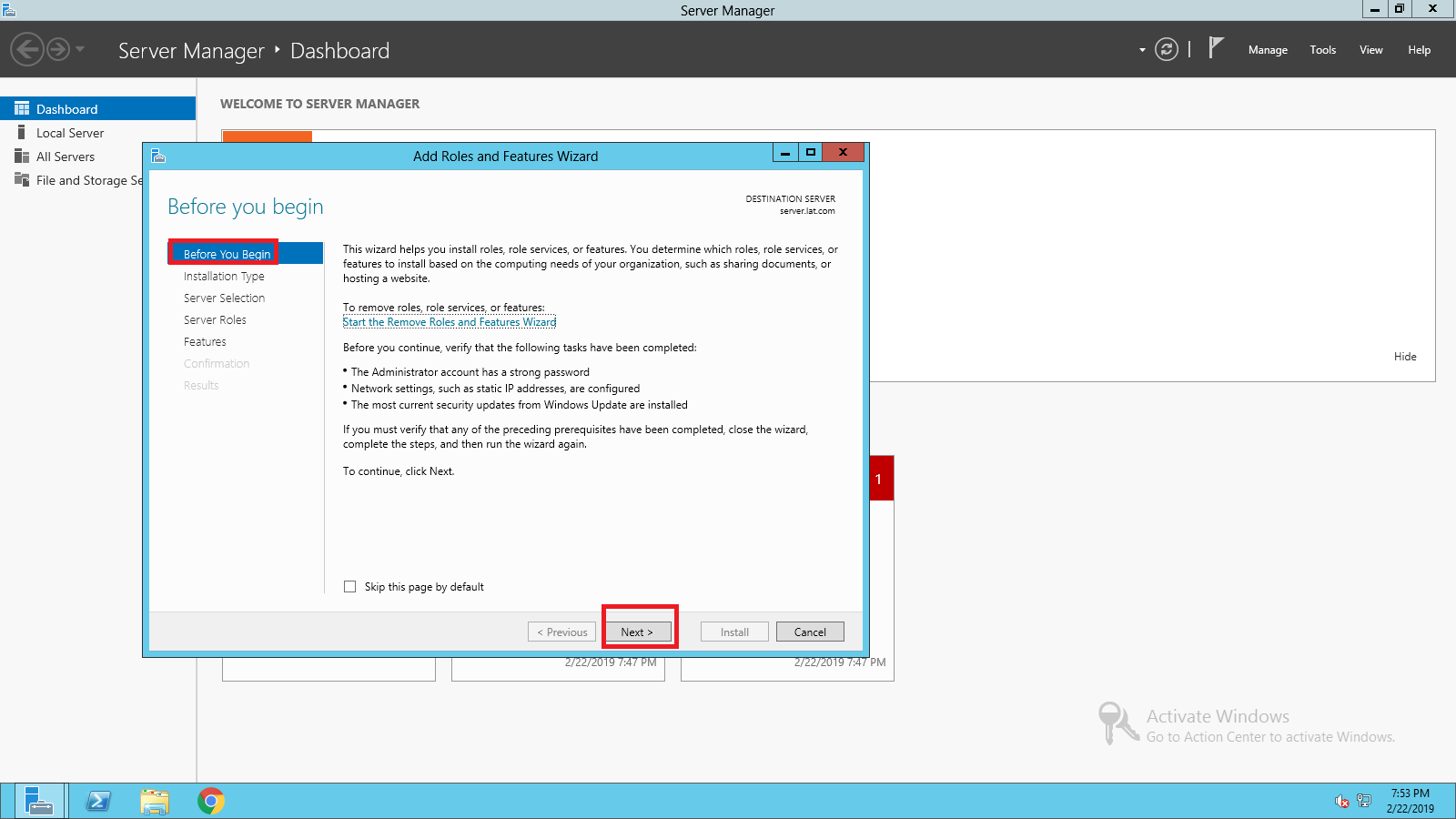Click the back navigation arrow
This screenshot has height=819, width=1456.
[27, 49]
